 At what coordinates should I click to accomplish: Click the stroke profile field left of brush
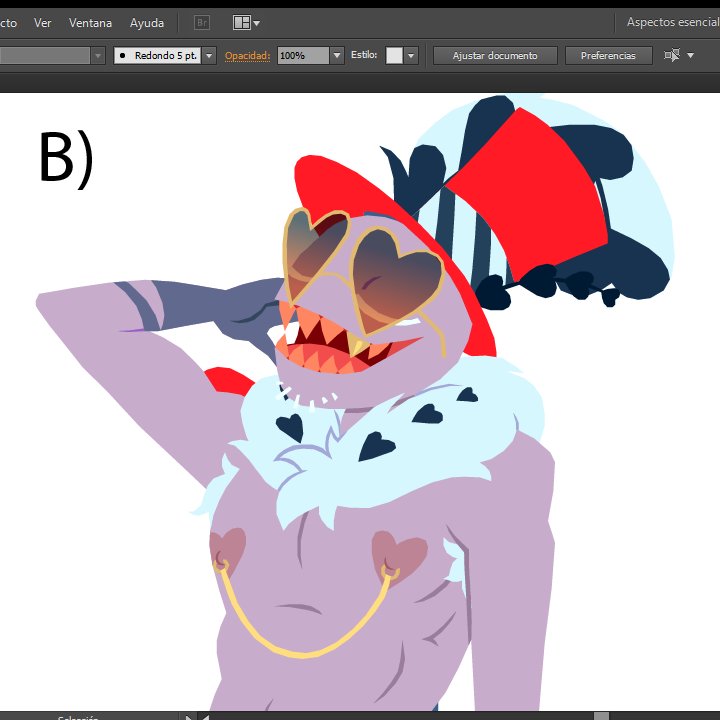tap(45, 56)
